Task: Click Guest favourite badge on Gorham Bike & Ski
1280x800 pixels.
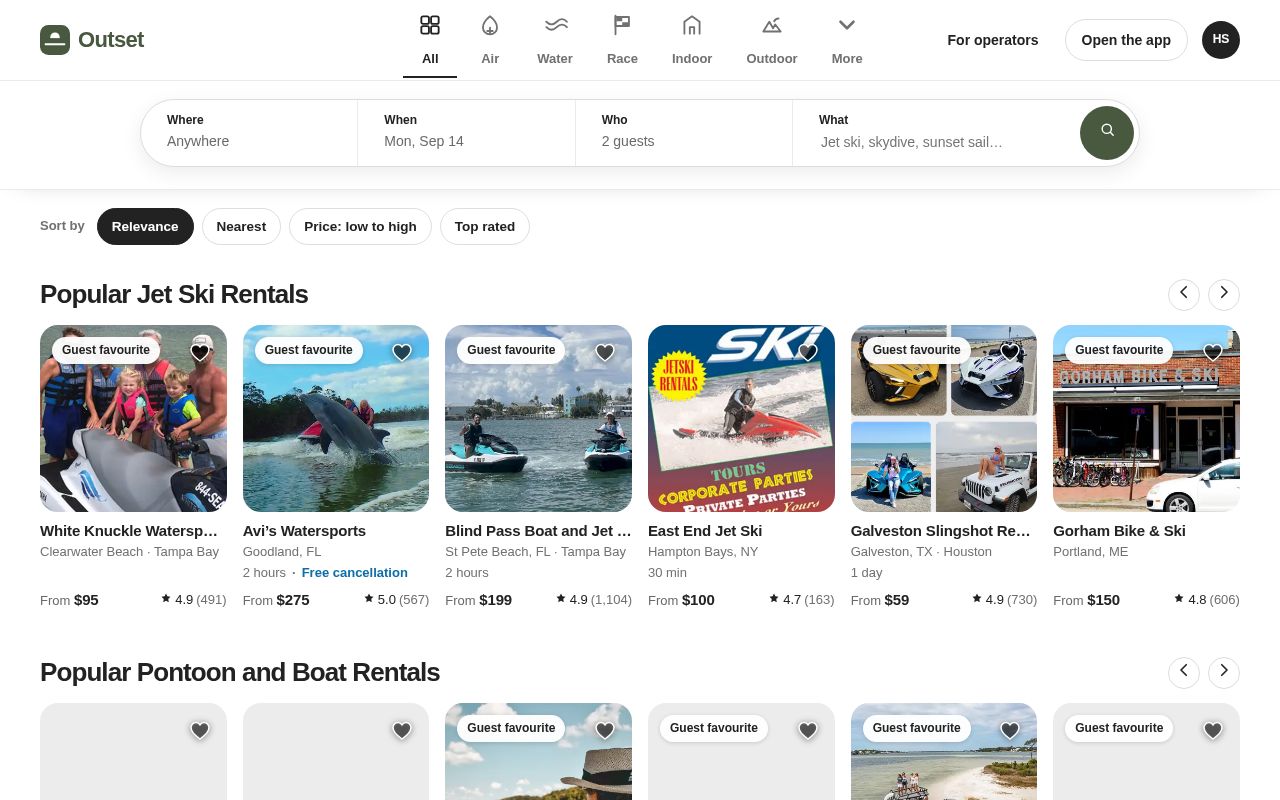Action: pos(1119,350)
